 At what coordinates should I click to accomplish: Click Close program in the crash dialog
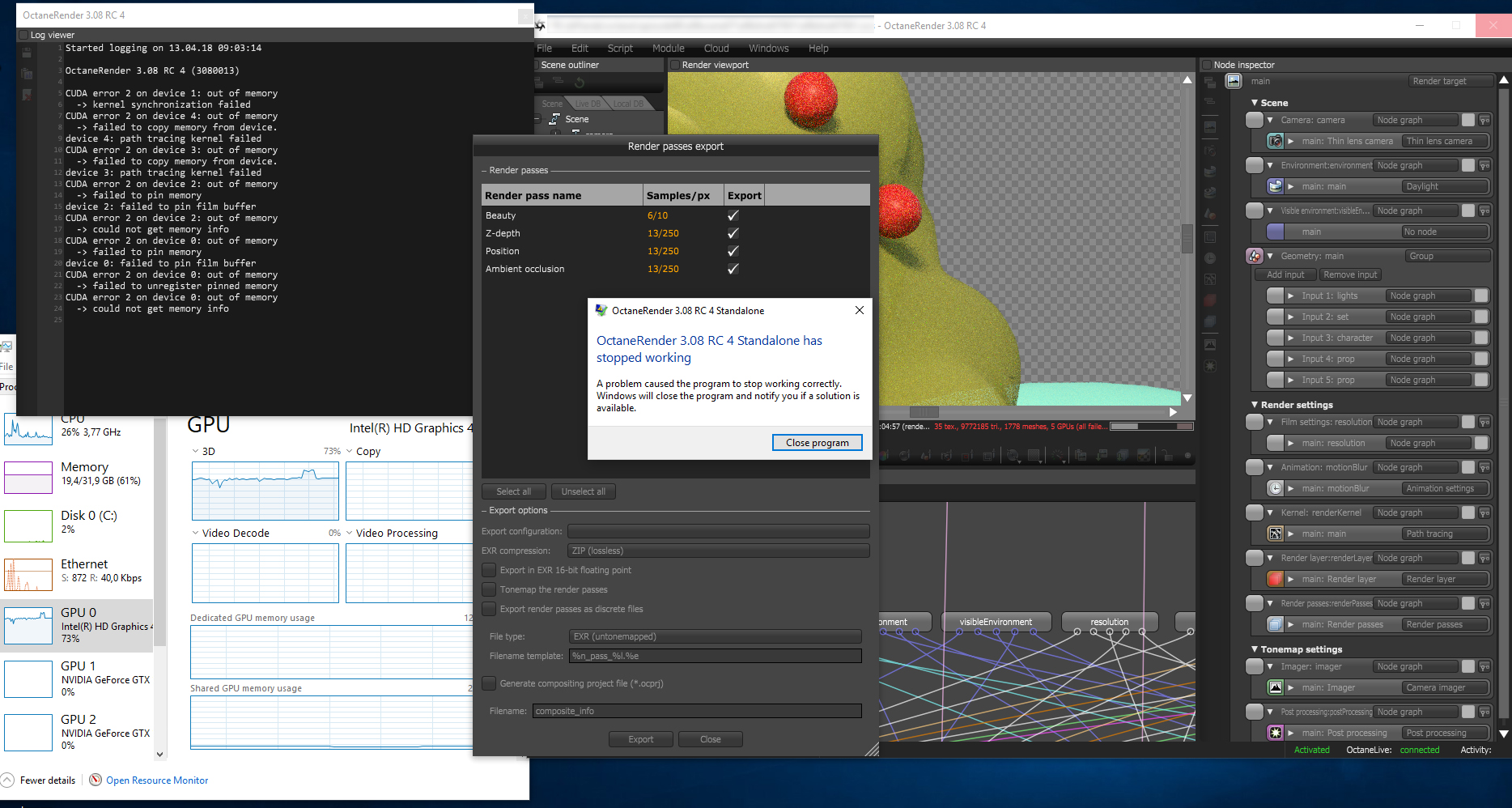818,443
